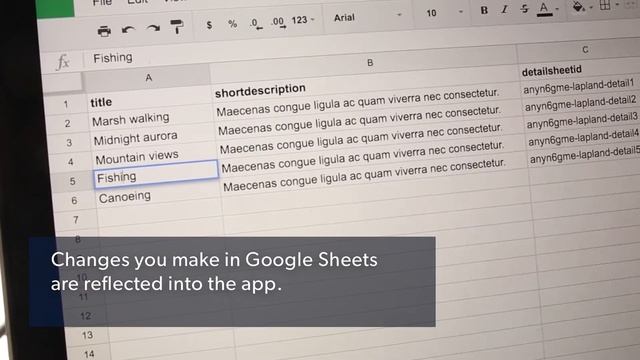
Task: Click the 'anyn6gme-lapland-detail3' cell
Action: pyautogui.click(x=582, y=121)
